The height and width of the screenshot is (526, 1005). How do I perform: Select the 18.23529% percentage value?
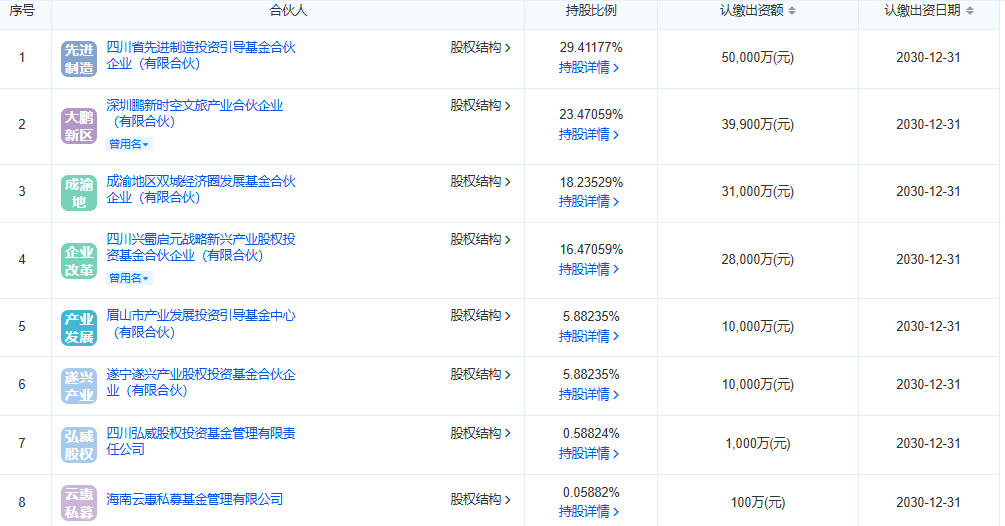pyautogui.click(x=591, y=183)
